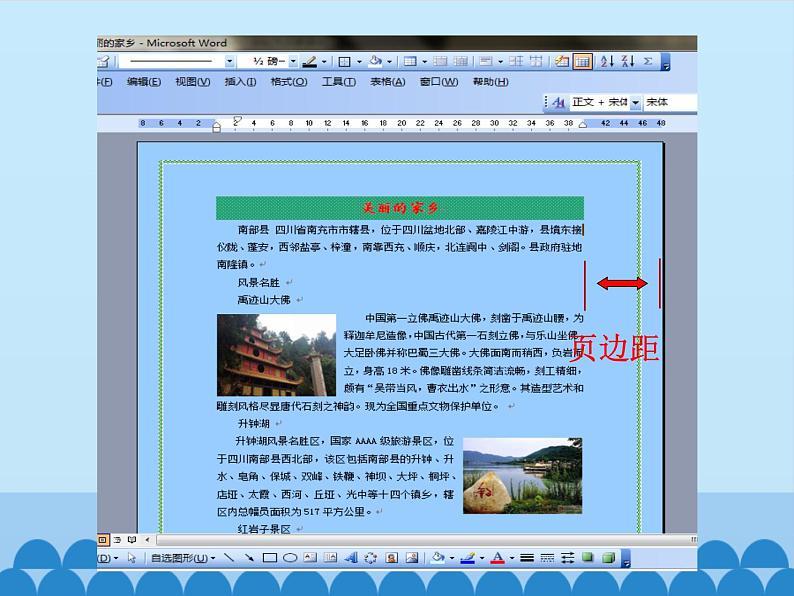
Task: Click the distribute columns evenly icon
Action: (x=535, y=61)
